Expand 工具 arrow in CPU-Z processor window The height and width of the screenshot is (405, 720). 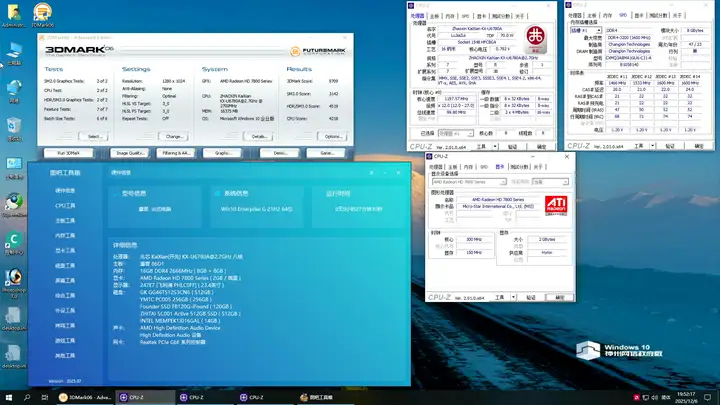495,146
